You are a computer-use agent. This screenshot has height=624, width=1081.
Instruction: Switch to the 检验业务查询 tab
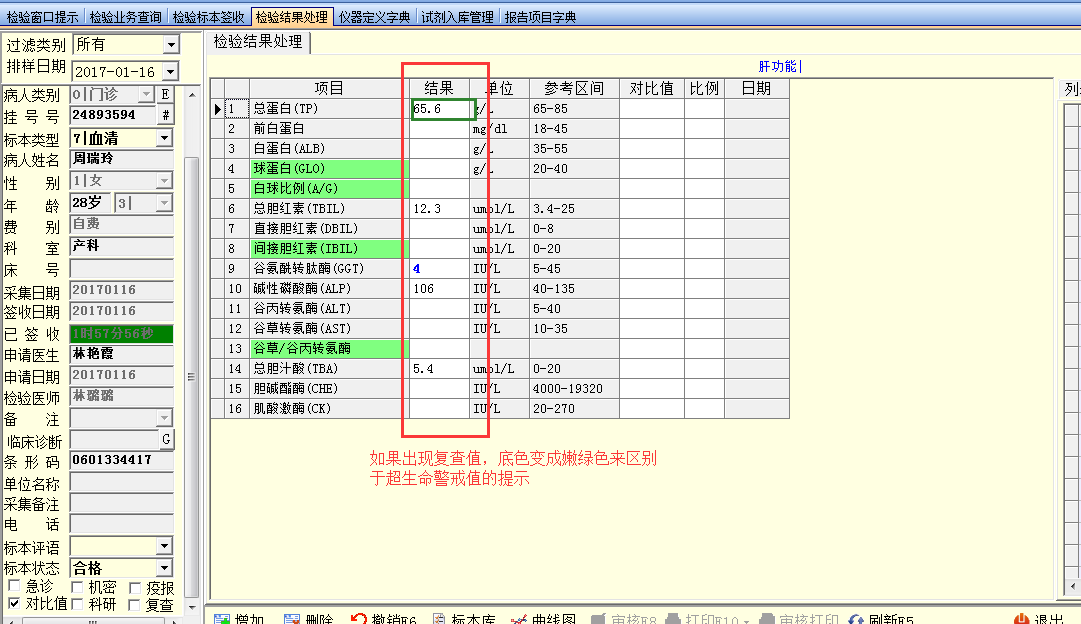click(125, 17)
